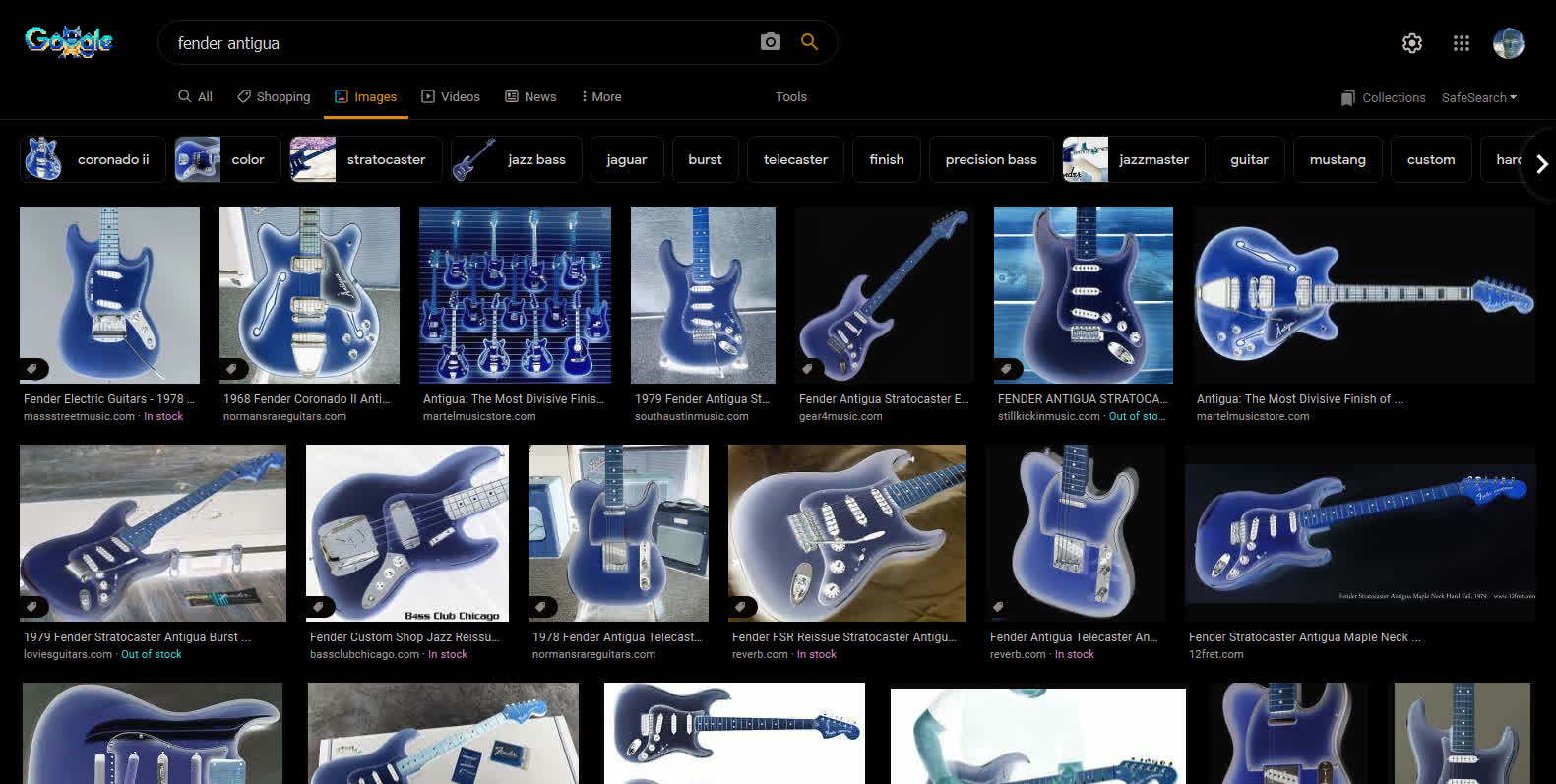
Task: Open the settings gear icon
Action: pos(1412,43)
